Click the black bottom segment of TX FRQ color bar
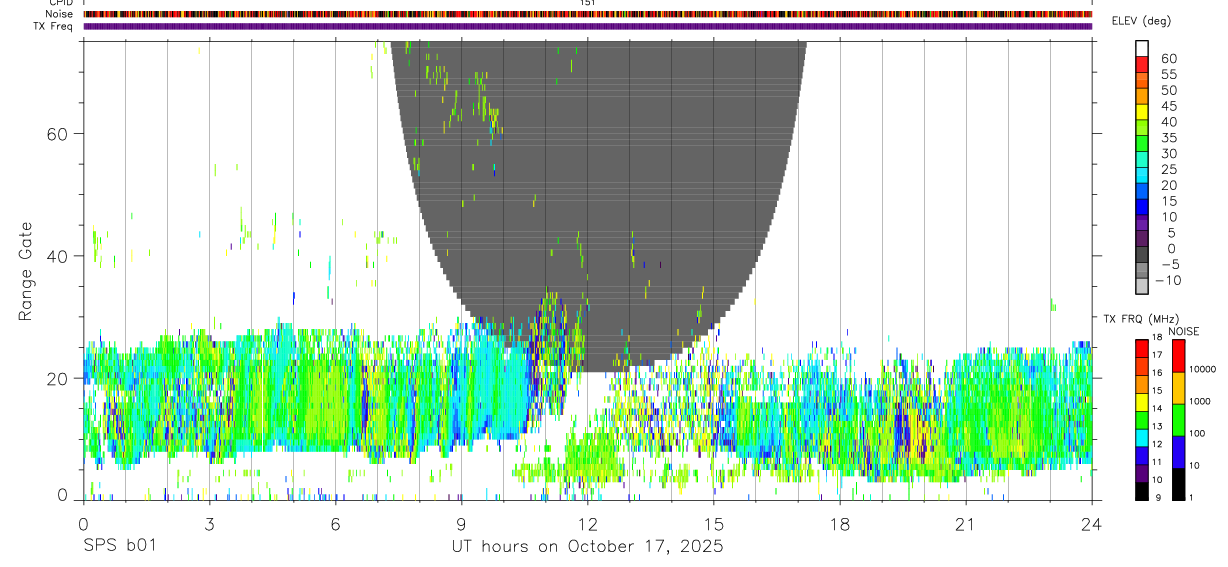The image size is (1228, 567). [1142, 491]
